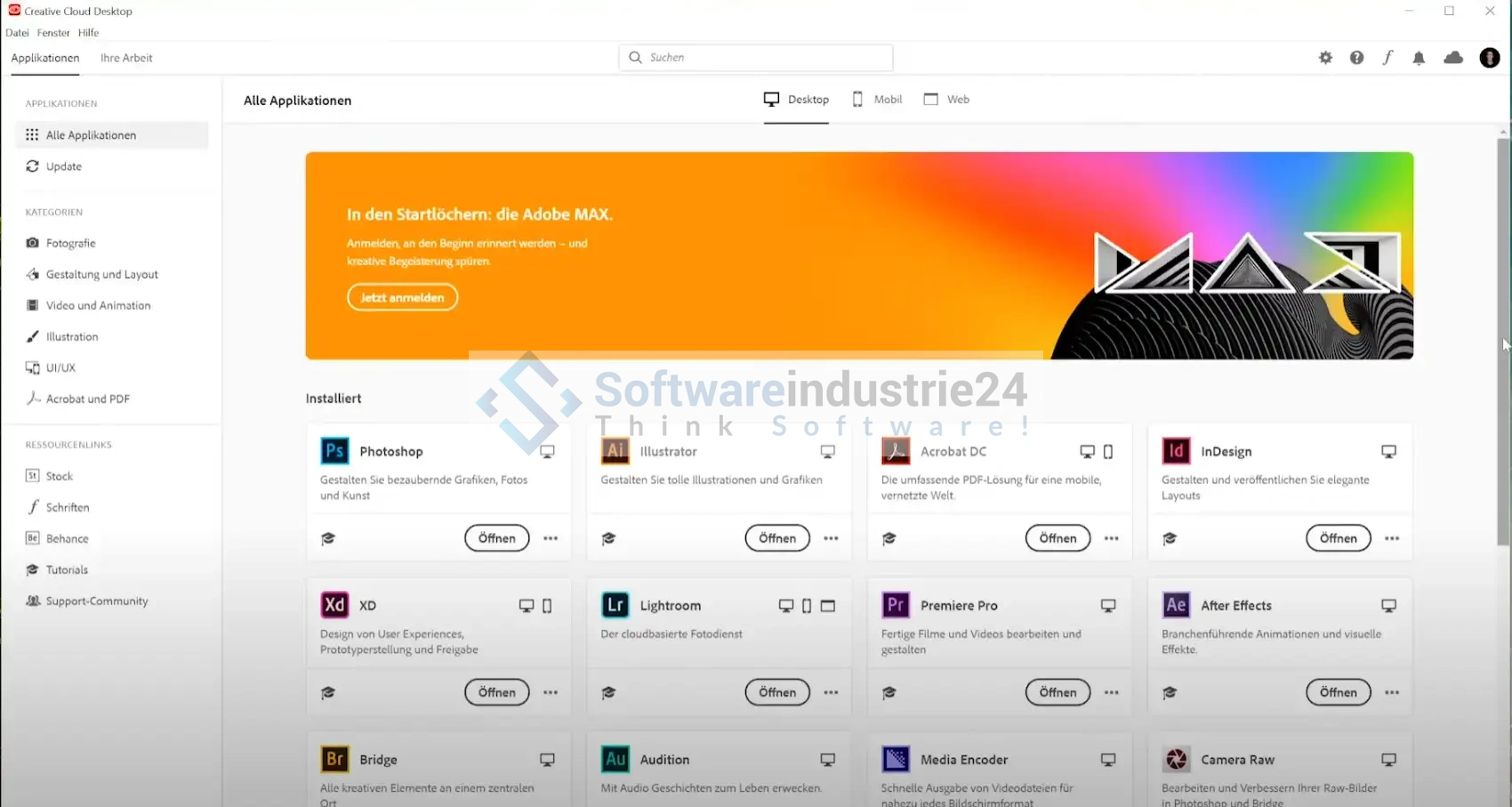Click the vertical scrollbar on the right
1512x807 pixels.
pyautogui.click(x=1503, y=356)
